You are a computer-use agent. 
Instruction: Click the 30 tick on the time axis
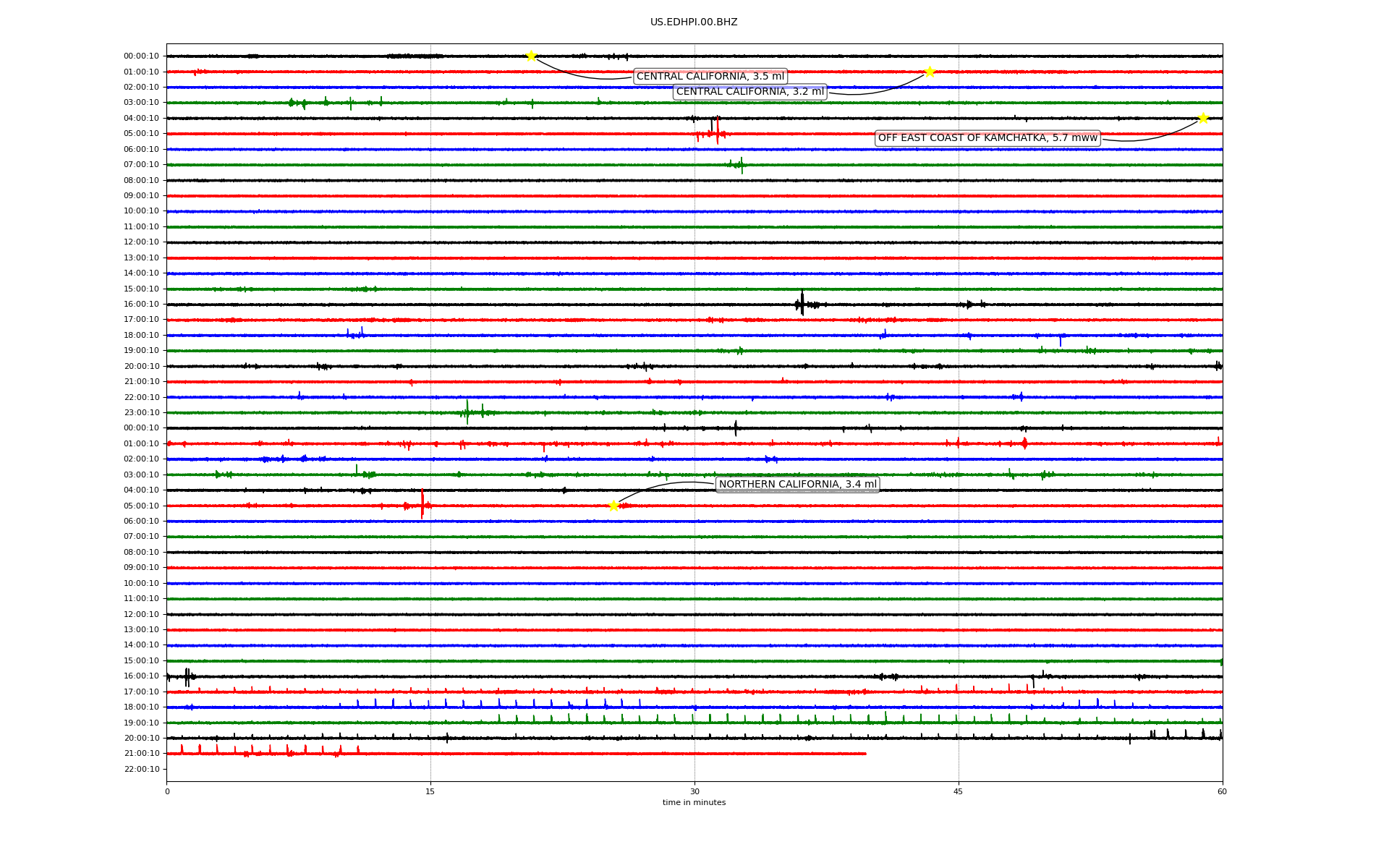[x=694, y=791]
